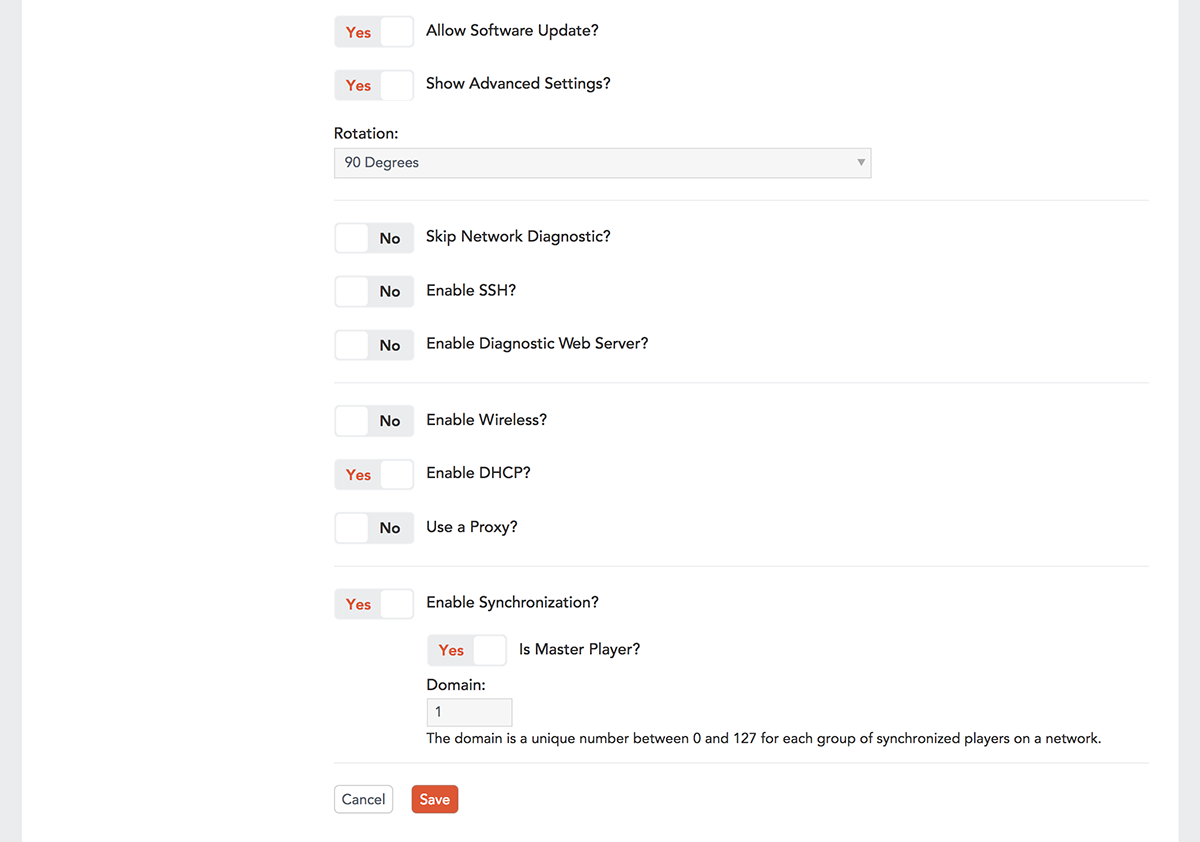
Task: Save the player settings
Action: (434, 799)
